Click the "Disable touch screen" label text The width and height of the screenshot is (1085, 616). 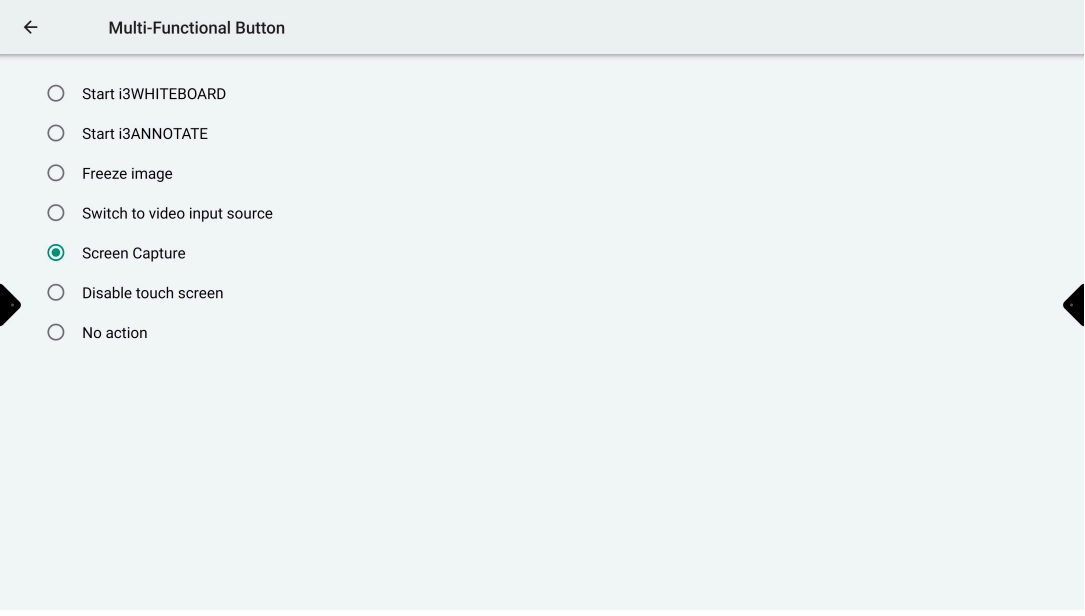pyautogui.click(x=152, y=293)
